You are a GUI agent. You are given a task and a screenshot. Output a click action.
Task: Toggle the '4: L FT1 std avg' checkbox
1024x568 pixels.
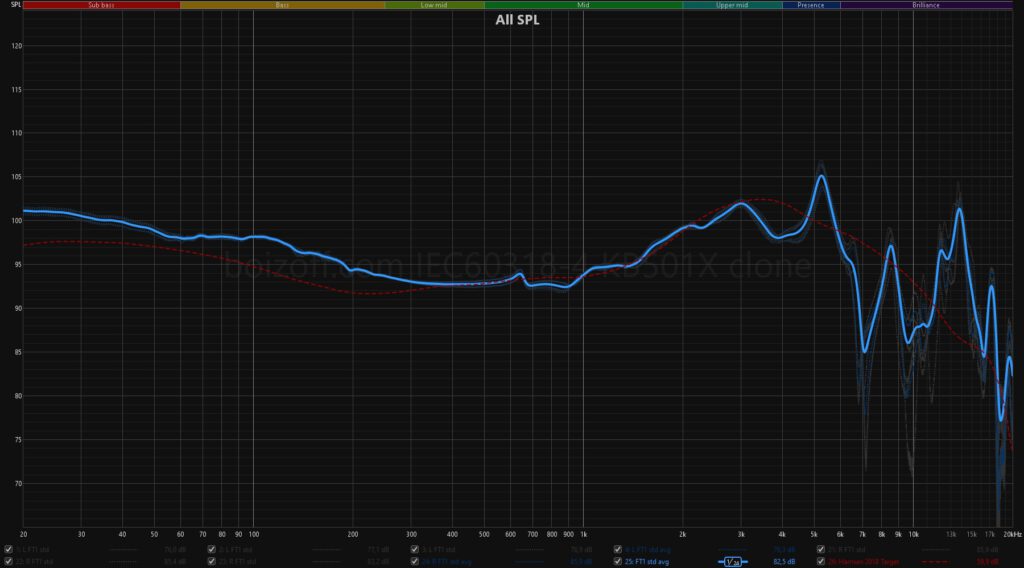[617, 550]
